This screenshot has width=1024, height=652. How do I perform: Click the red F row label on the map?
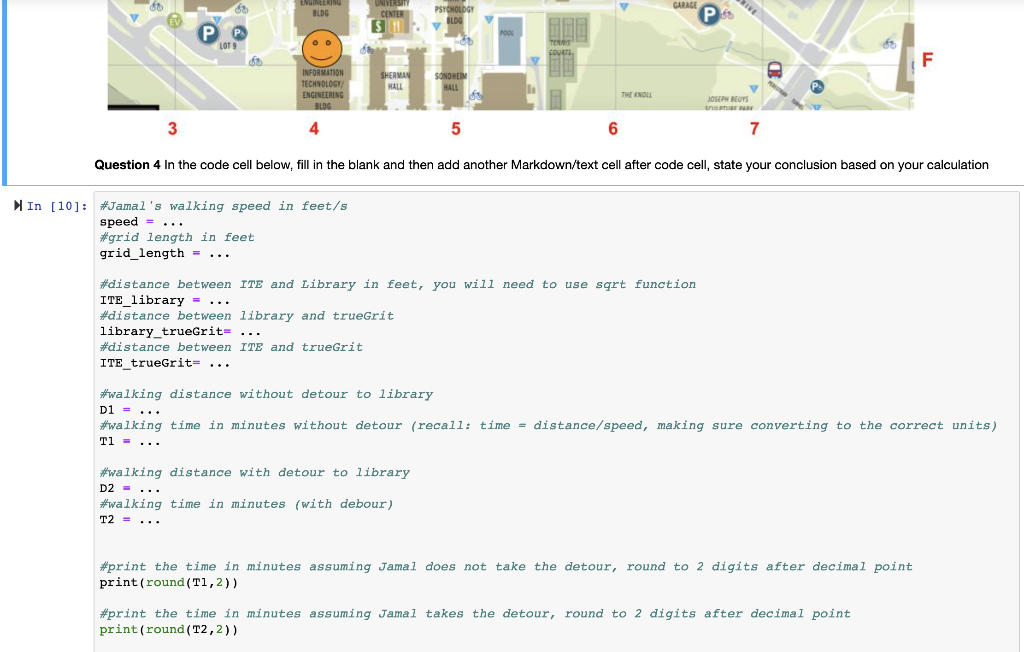[x=927, y=60]
